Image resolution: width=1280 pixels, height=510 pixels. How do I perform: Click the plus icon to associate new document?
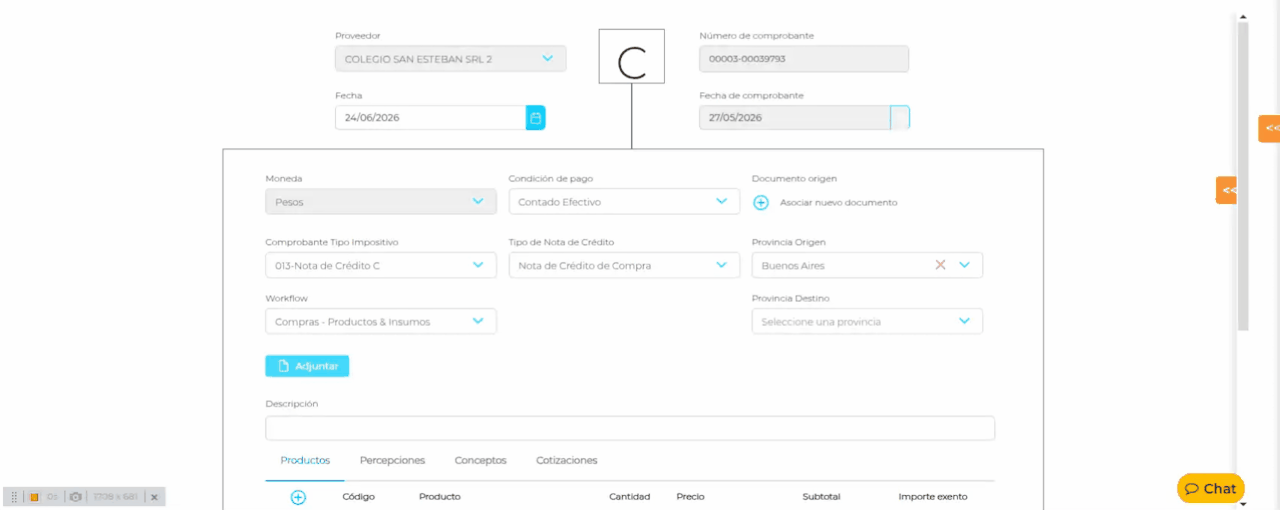pos(760,202)
